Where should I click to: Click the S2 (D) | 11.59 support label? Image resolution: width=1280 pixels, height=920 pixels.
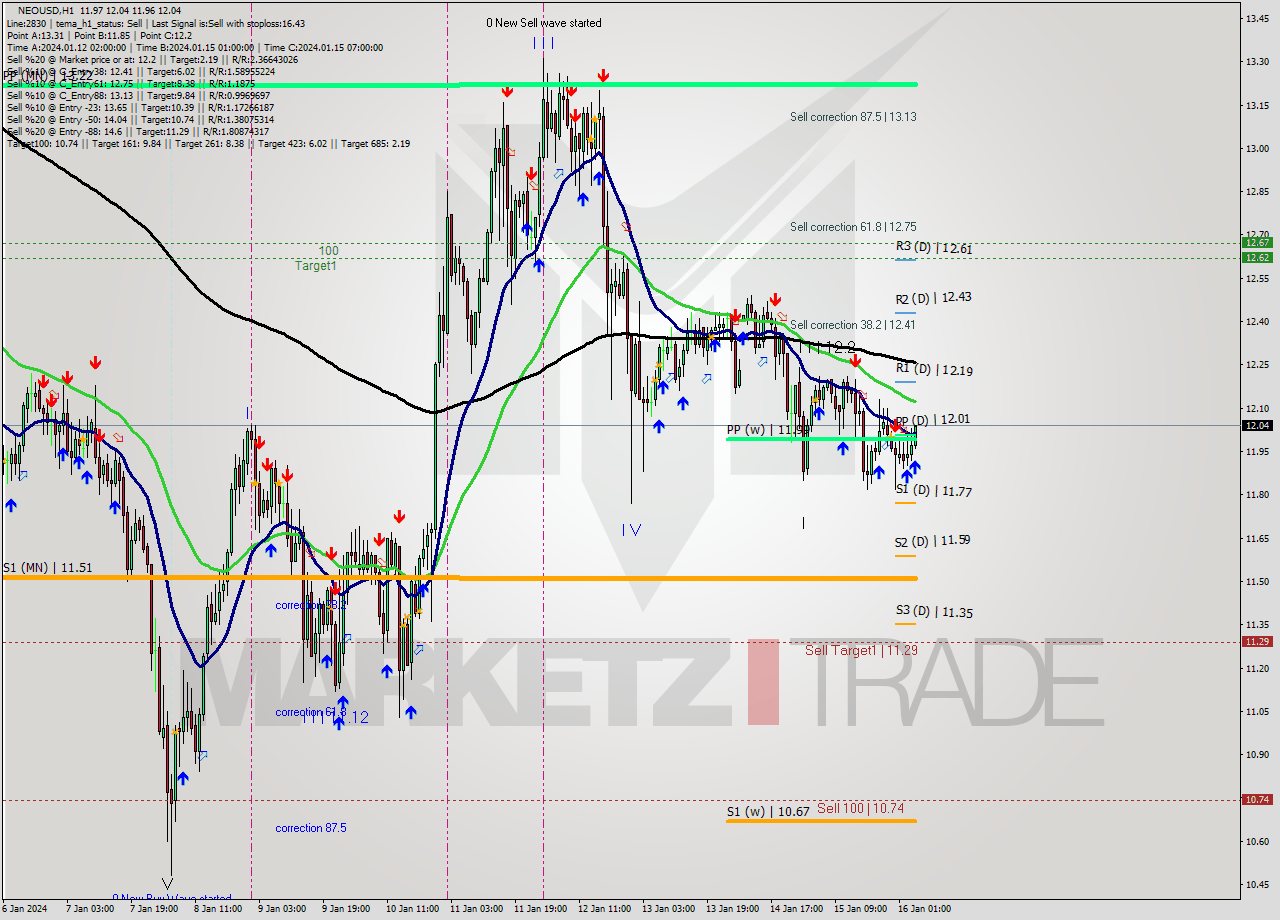click(934, 541)
